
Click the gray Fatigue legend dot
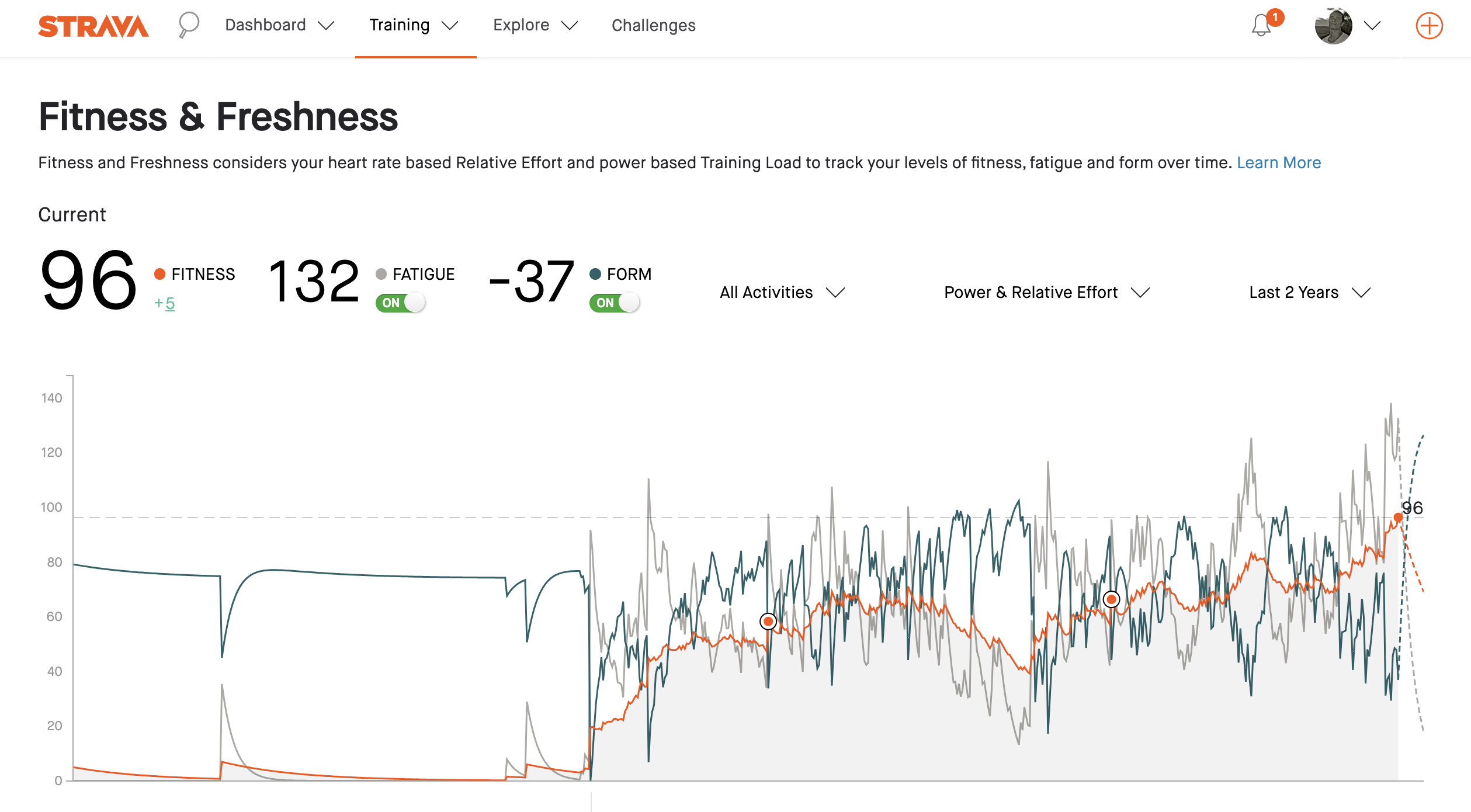[381, 274]
